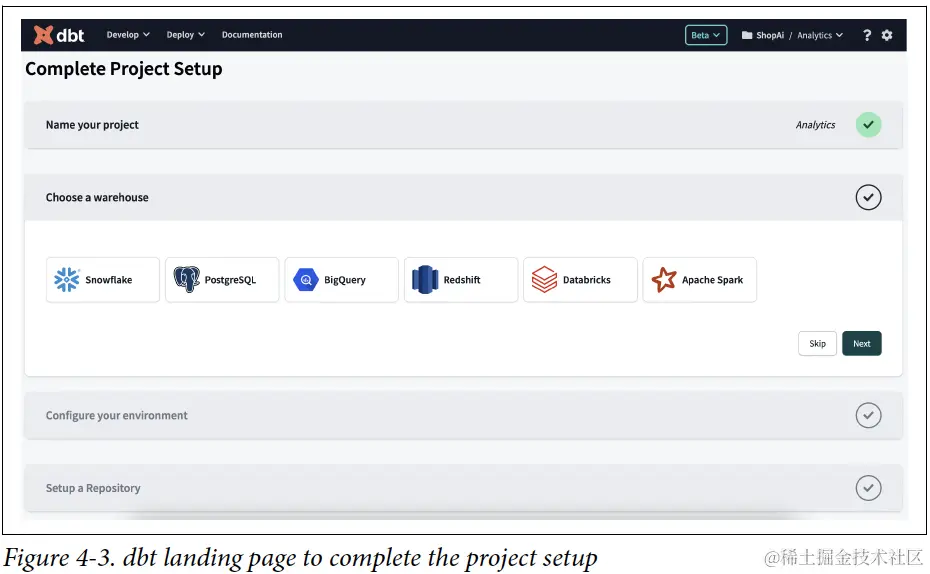The image size is (930, 574).
Task: Choose the Snowflake warehouse label
Action: 109,280
